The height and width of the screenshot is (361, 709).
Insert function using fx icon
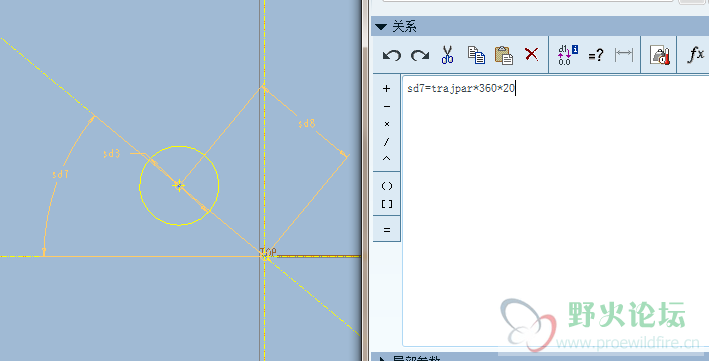695,55
